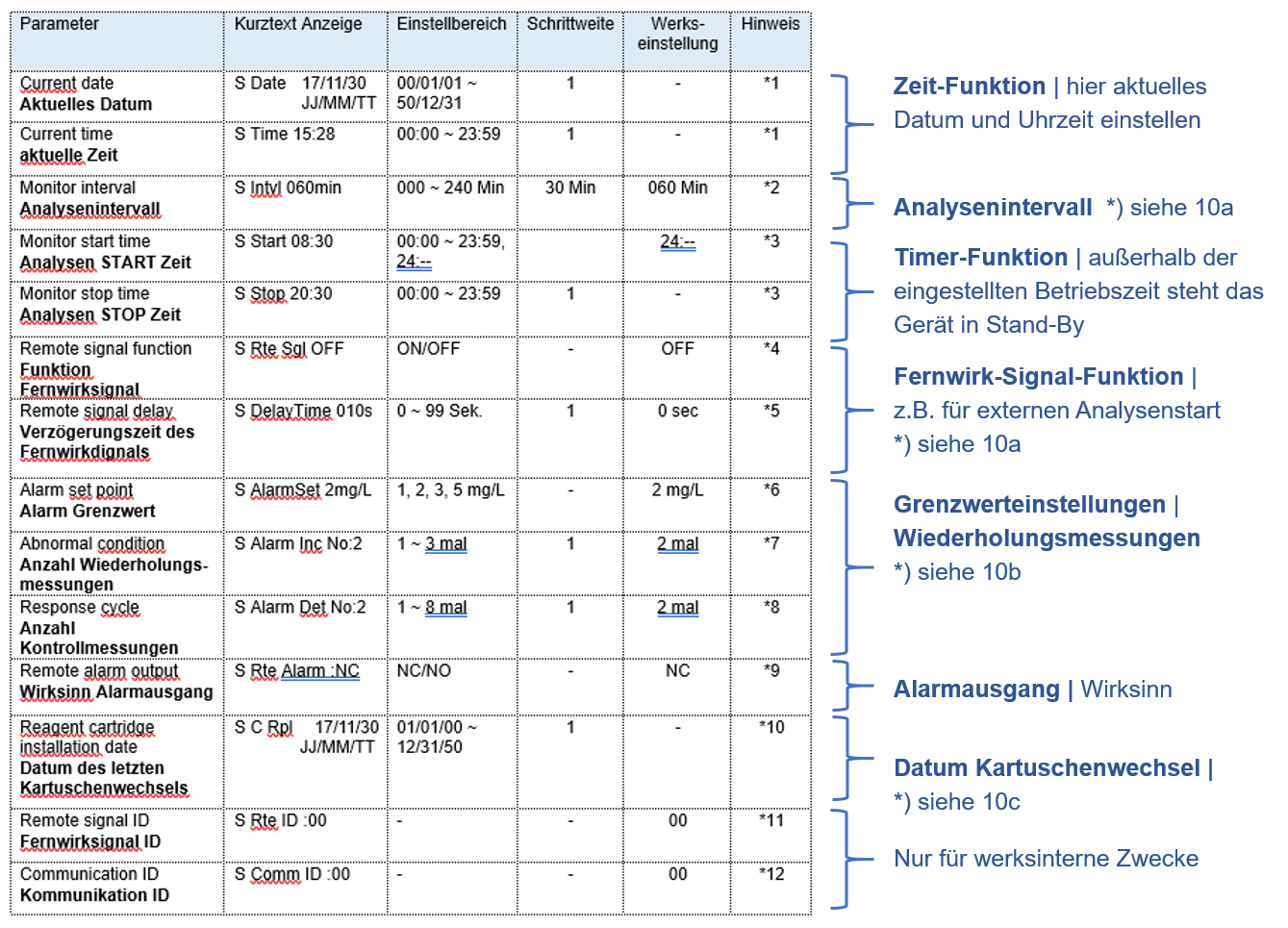Viewport: 1288px width, 928px height.
Task: Click "2 mal" default in Response cycle row
Action: pyautogui.click(x=677, y=608)
